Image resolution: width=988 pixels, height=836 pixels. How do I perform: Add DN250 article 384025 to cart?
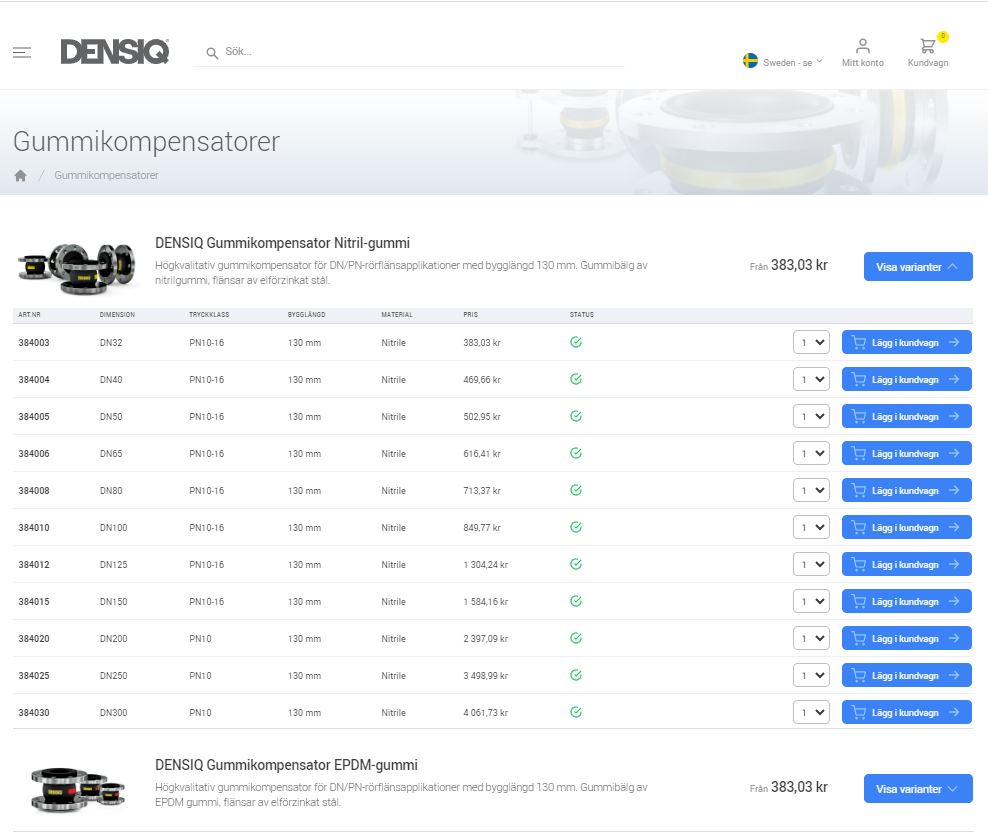906,676
